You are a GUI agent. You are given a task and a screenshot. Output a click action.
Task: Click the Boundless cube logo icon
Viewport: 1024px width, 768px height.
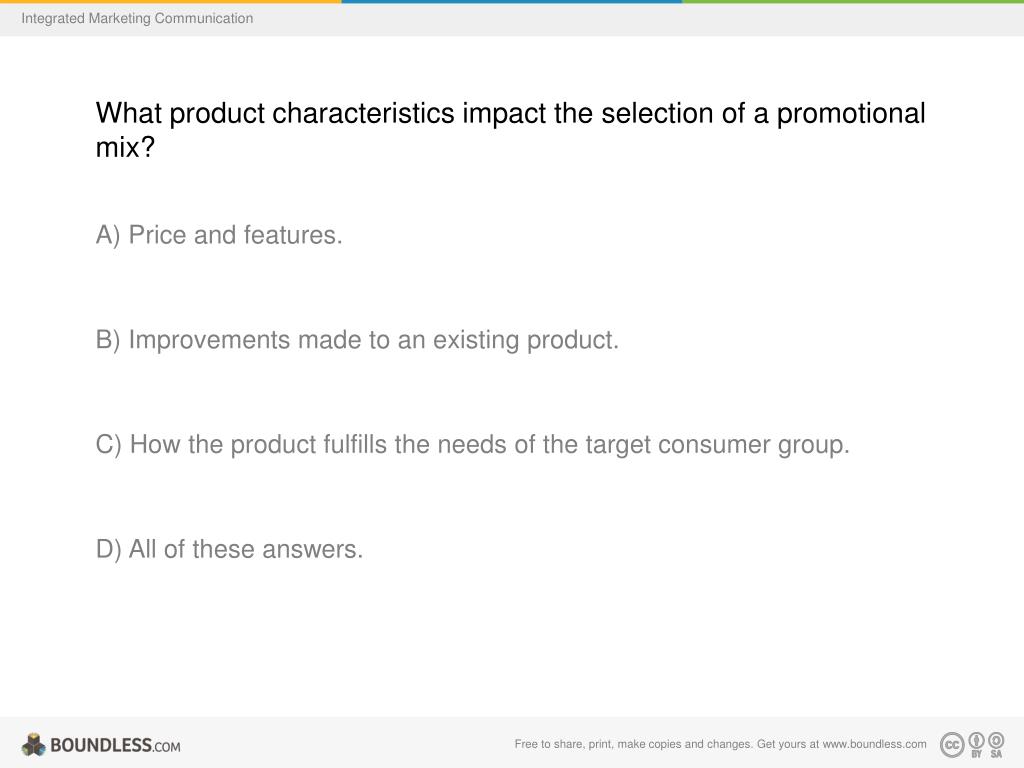click(x=33, y=744)
